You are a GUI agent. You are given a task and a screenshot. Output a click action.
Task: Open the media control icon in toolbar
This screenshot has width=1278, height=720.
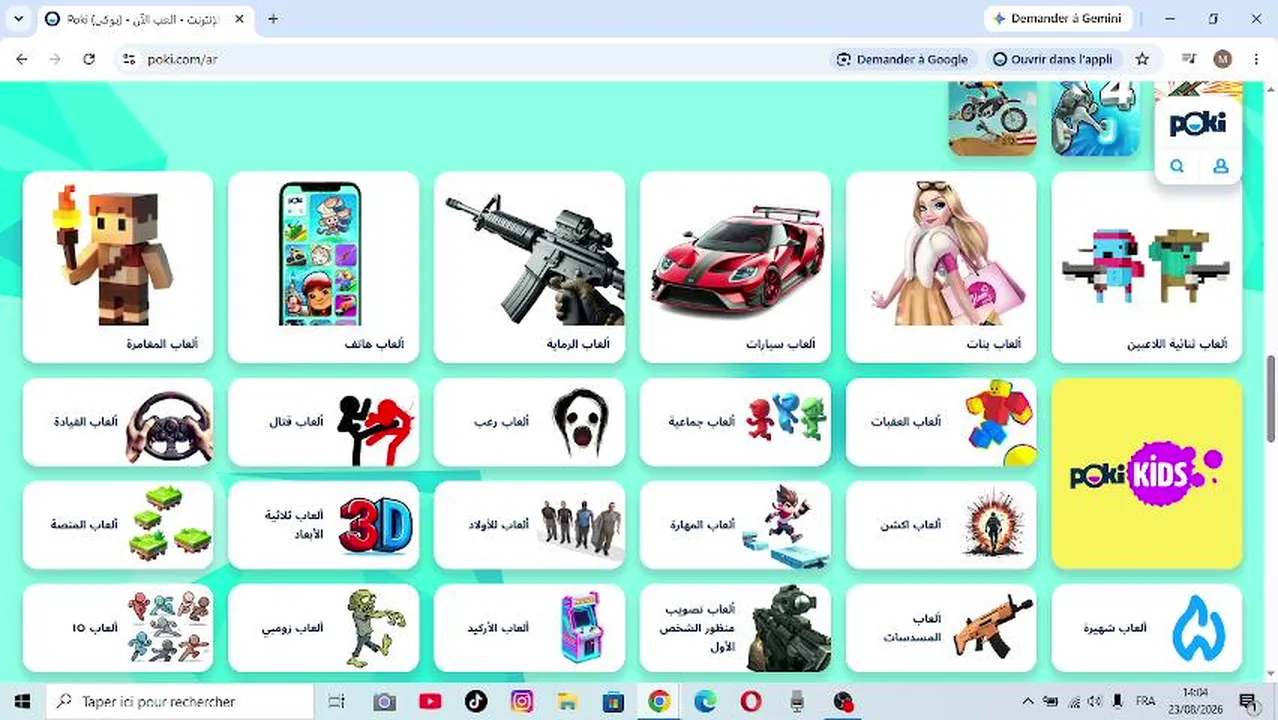pyautogui.click(x=1188, y=59)
